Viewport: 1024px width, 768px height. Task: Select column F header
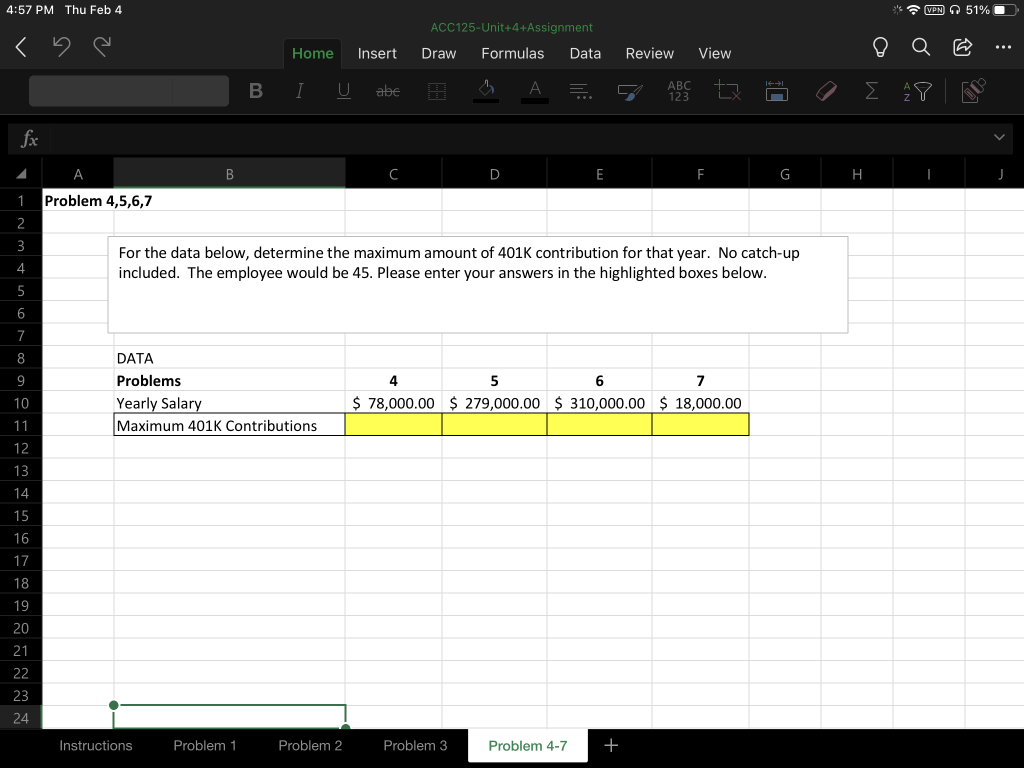[x=700, y=174]
